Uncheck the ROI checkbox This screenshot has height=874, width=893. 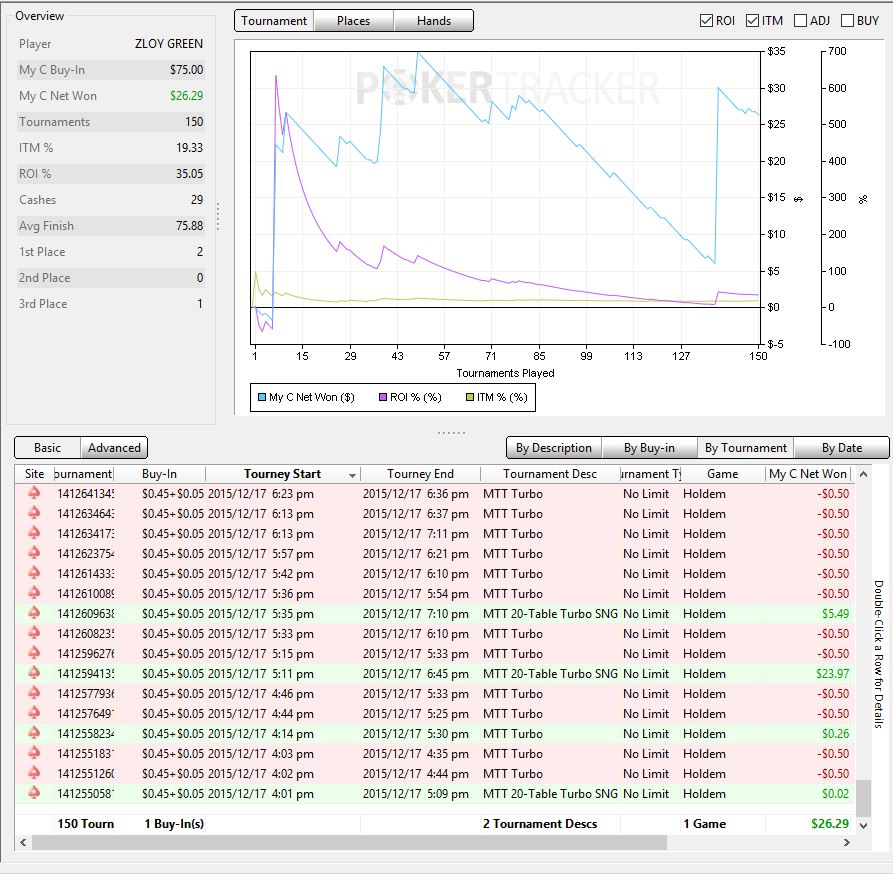(x=707, y=20)
